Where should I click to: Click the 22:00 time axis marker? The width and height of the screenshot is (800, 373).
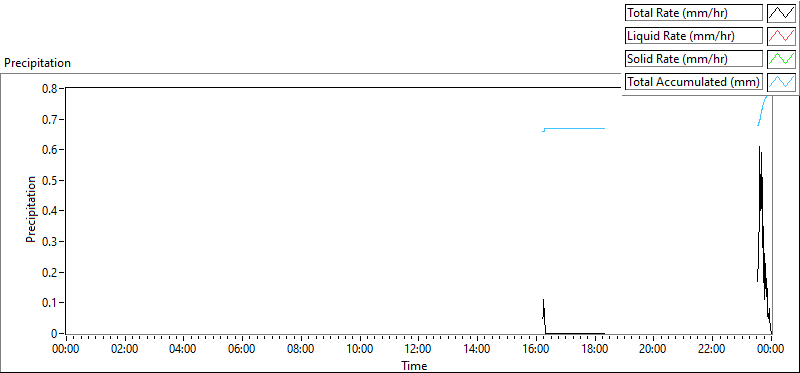tap(712, 350)
